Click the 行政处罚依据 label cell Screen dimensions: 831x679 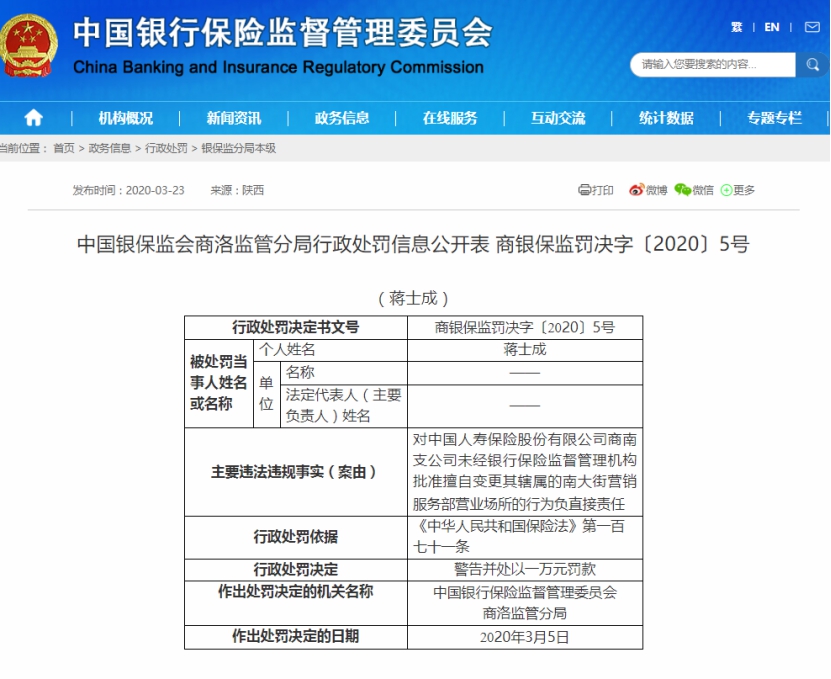click(296, 537)
